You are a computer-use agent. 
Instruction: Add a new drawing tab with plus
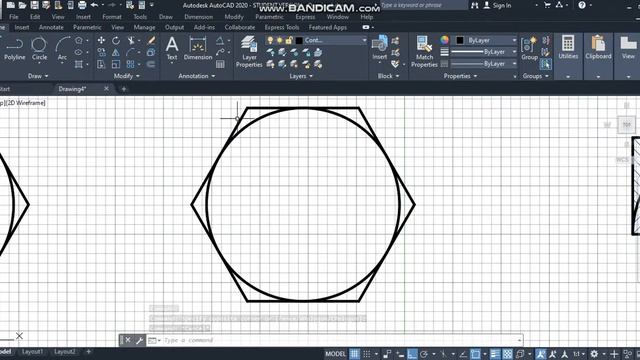coord(124,89)
